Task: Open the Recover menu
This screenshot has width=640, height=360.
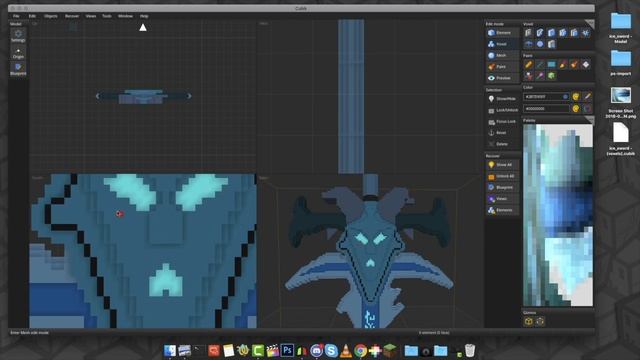Action: tap(72, 16)
